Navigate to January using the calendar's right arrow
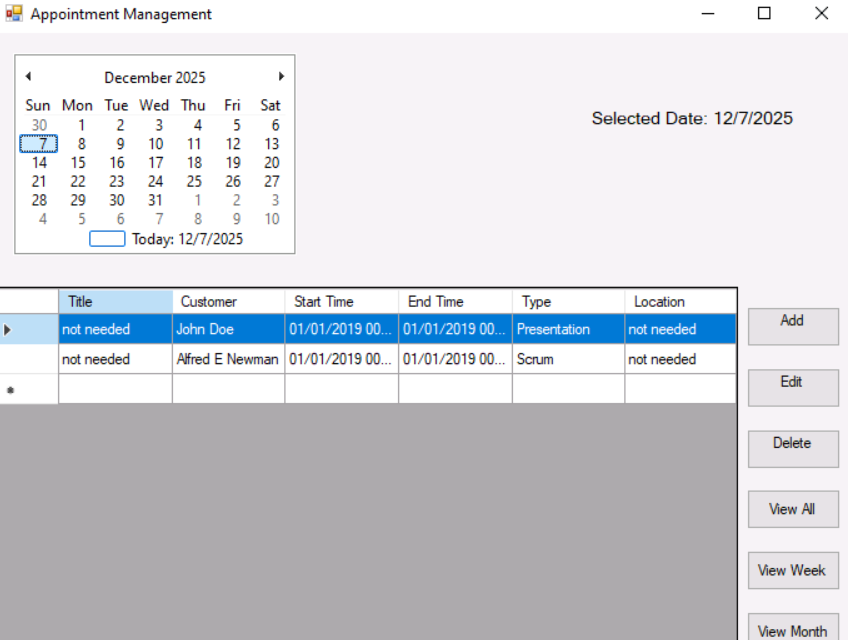Screen dimensions: 848x640 click(281, 76)
